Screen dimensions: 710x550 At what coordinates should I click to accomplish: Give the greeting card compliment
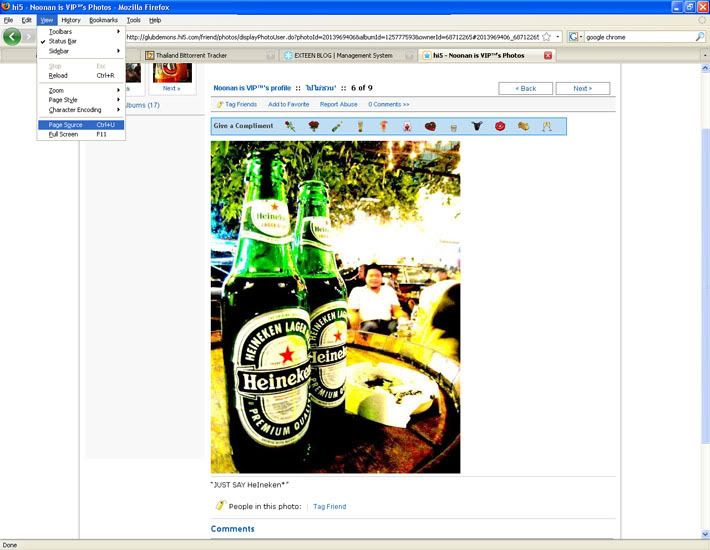407,126
